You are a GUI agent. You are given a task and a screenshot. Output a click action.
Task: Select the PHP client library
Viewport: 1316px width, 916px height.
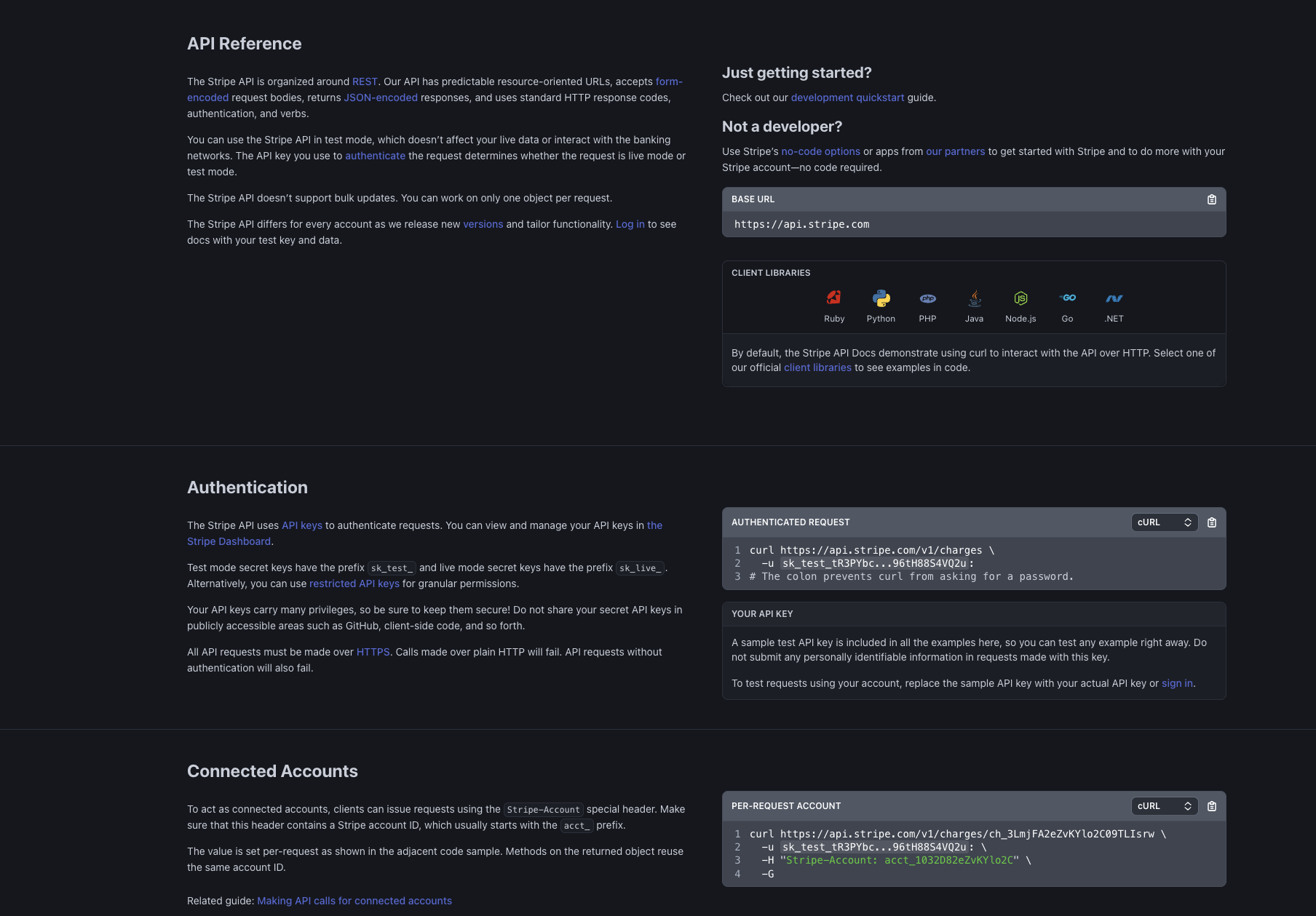tap(927, 304)
